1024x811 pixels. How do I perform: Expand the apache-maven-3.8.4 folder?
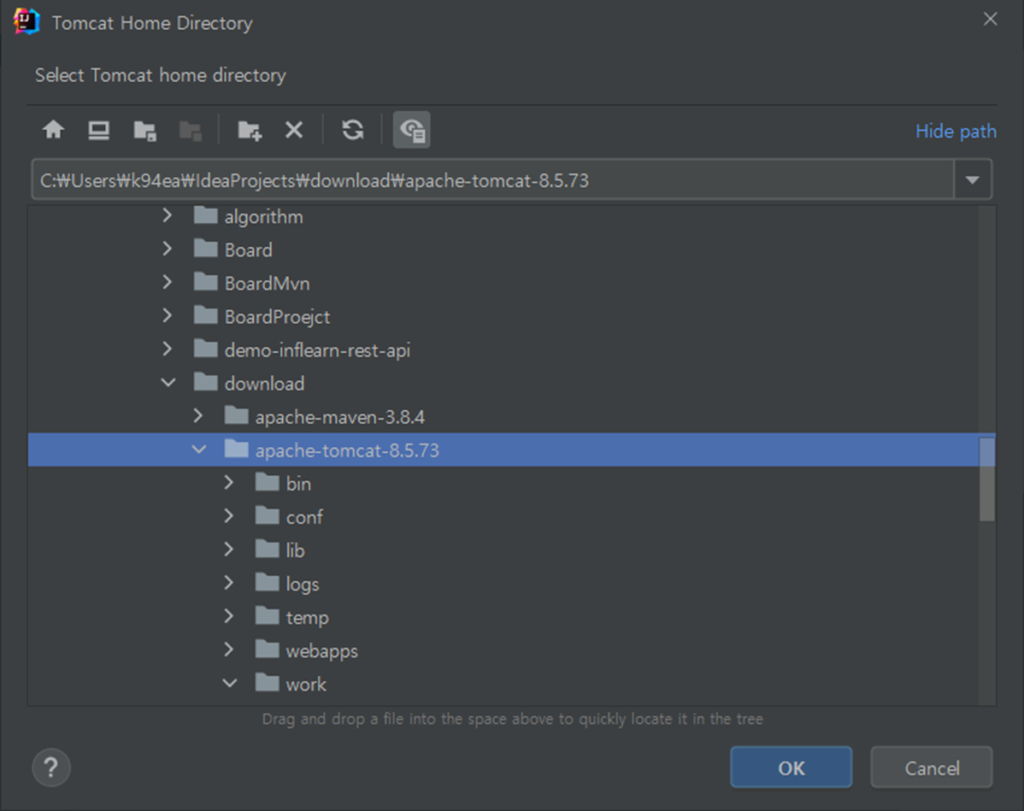[x=198, y=416]
